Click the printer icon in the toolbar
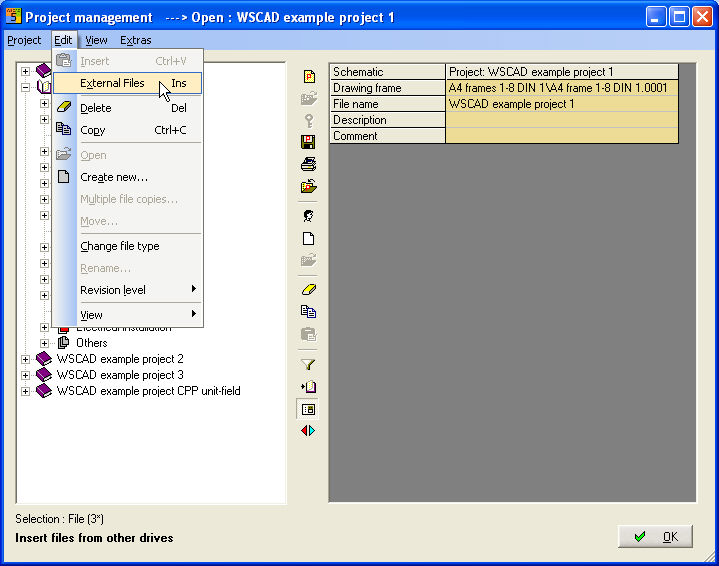The height and width of the screenshot is (566, 719). [x=308, y=164]
